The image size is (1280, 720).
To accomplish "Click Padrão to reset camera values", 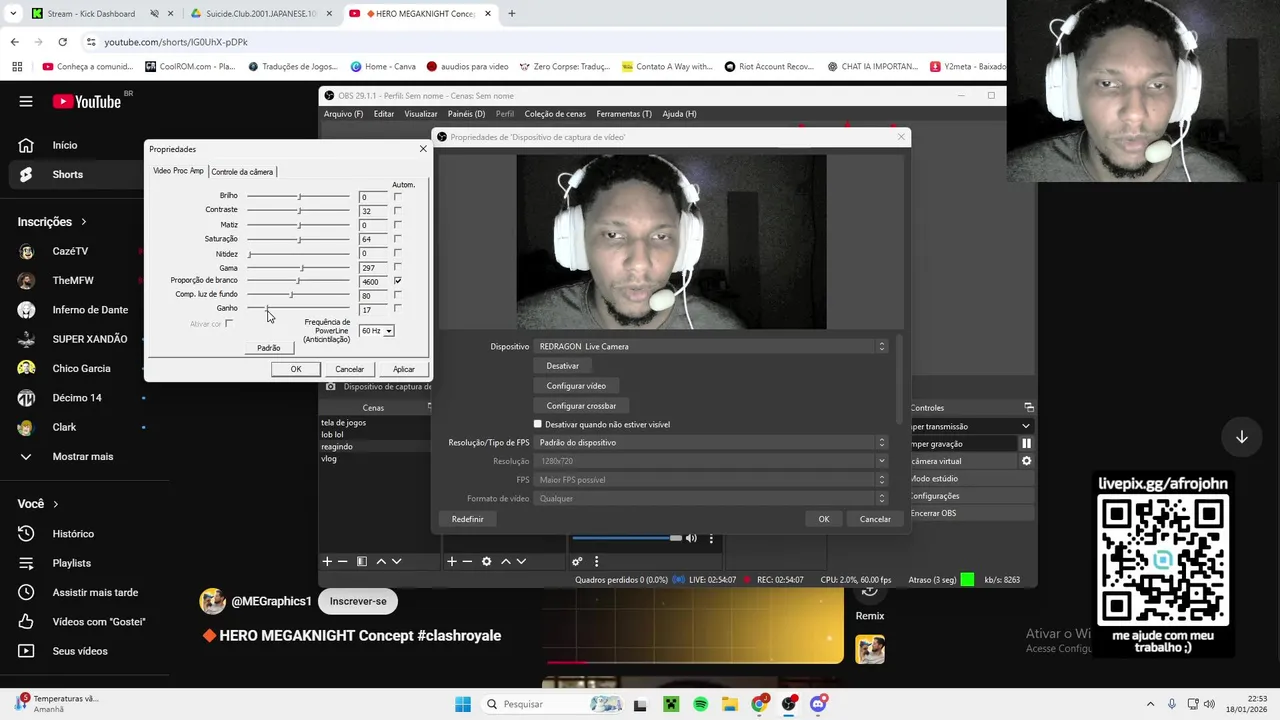I will [268, 347].
